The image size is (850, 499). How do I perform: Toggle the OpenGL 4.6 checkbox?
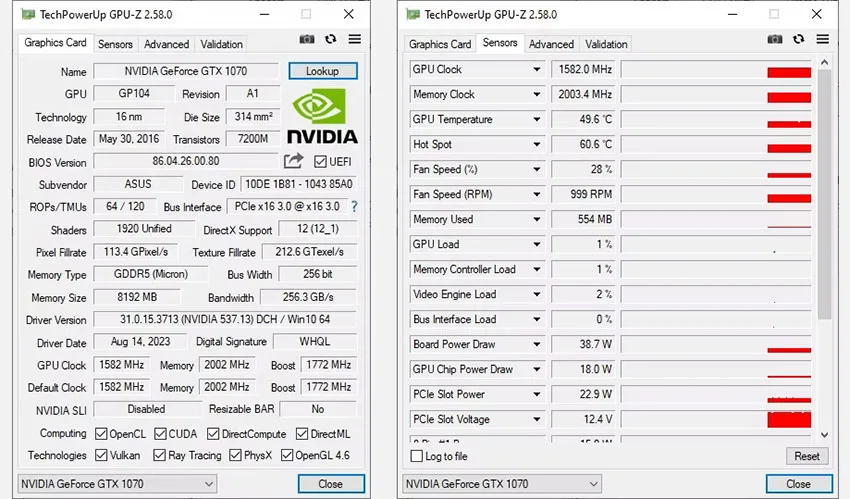click(x=287, y=455)
